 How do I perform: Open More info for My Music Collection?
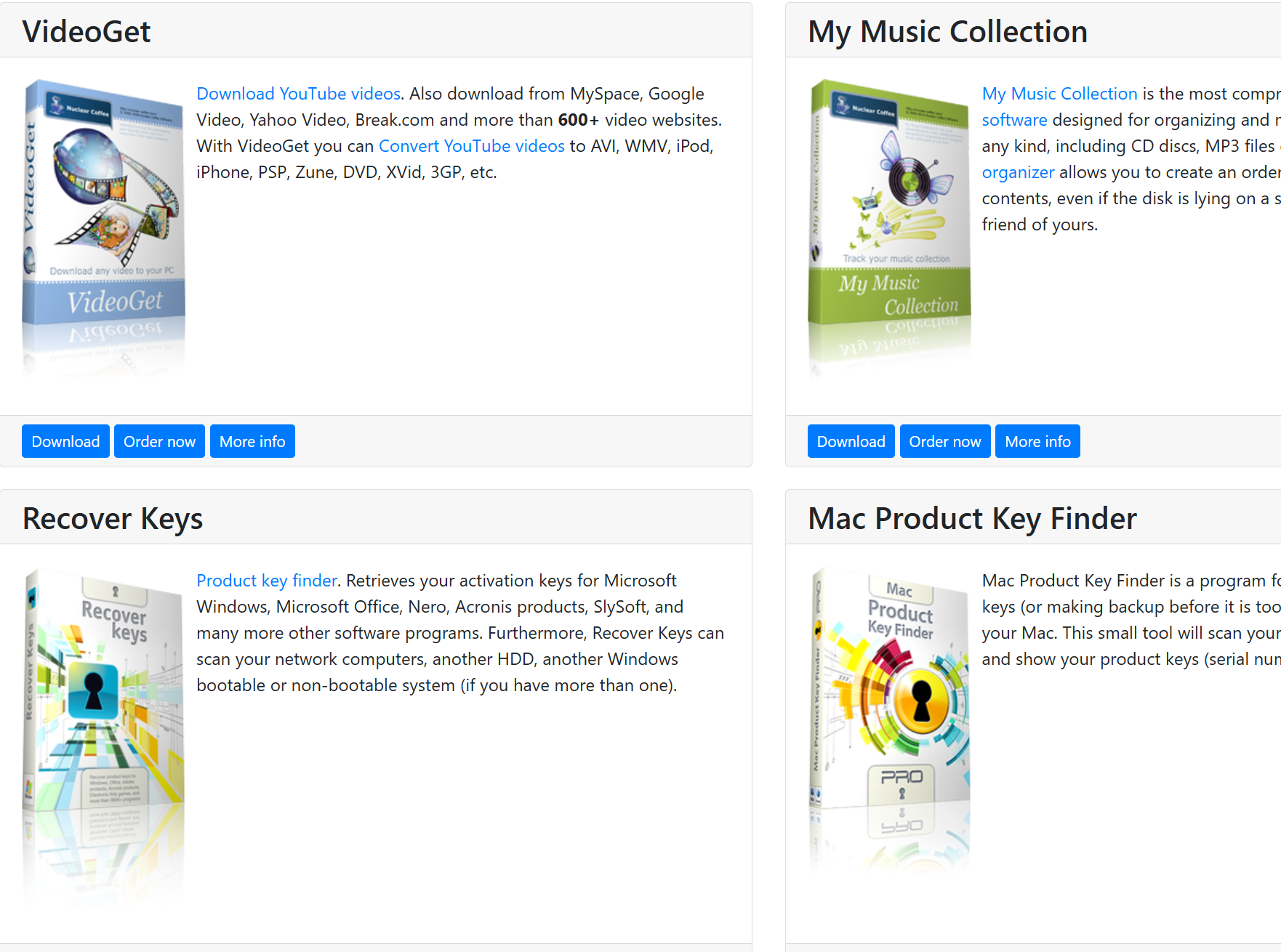(x=1037, y=441)
